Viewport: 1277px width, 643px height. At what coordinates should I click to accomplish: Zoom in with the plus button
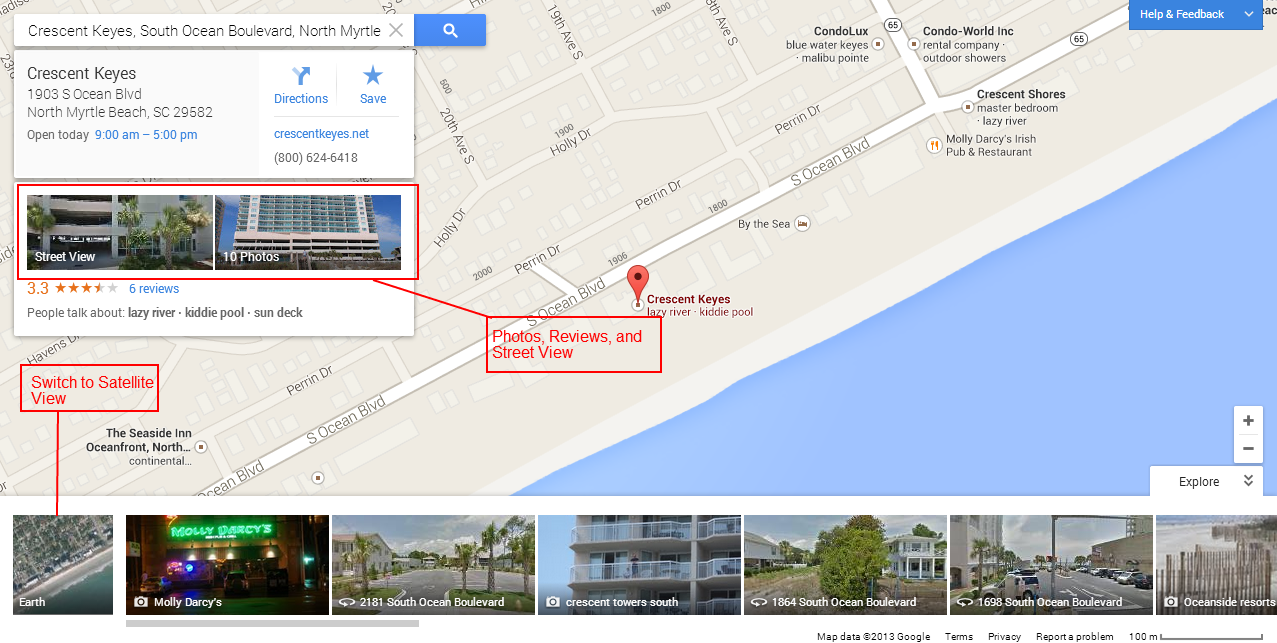(x=1247, y=420)
